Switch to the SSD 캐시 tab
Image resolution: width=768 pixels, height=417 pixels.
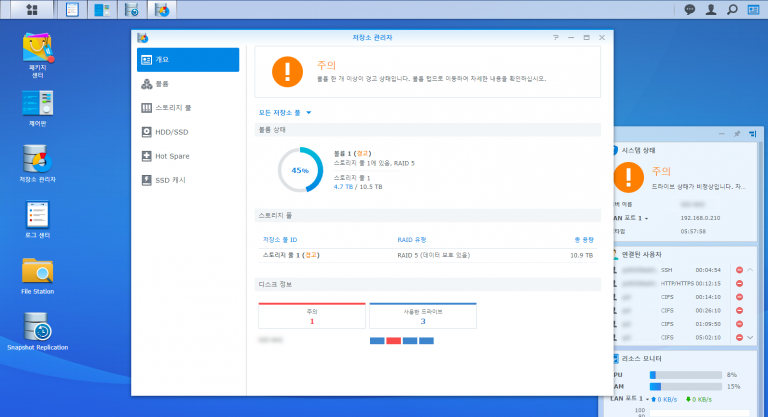coord(188,180)
